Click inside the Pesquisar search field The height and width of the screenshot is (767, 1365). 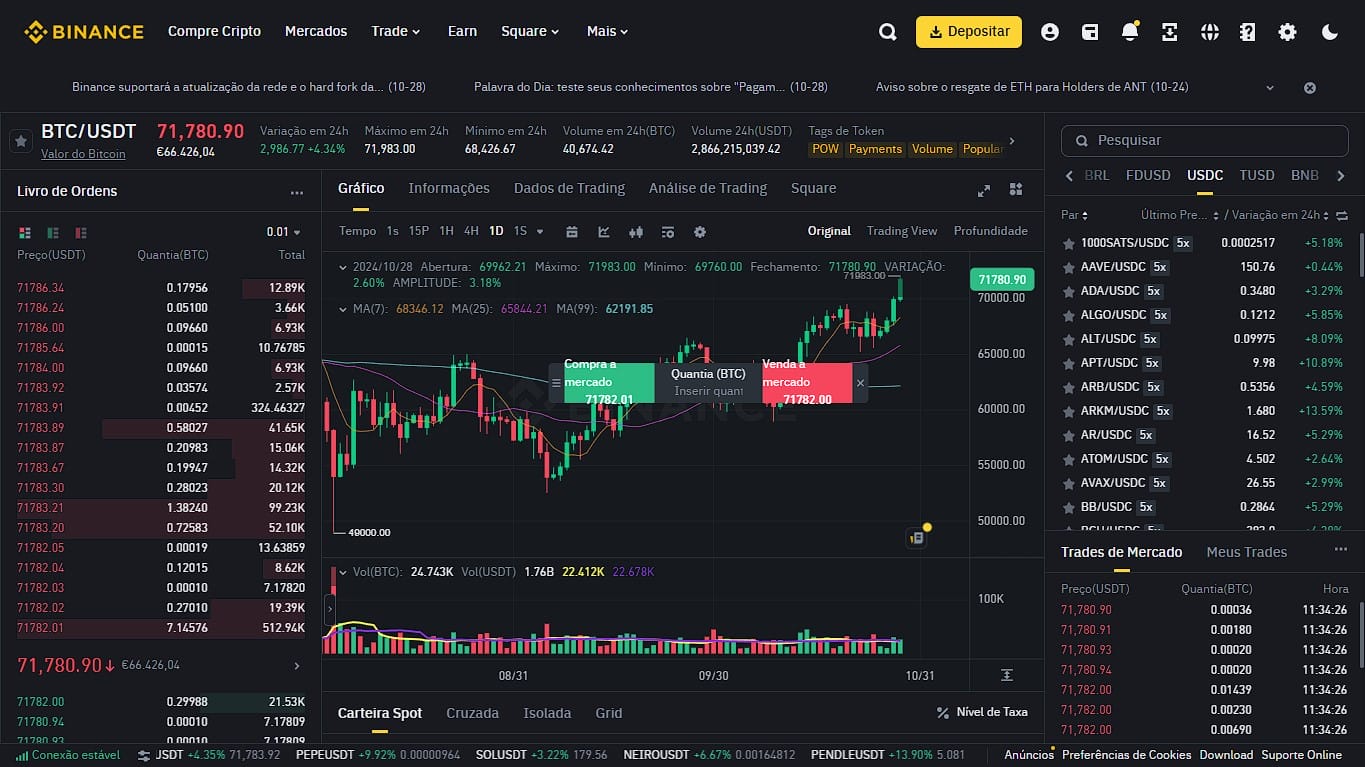[1204, 141]
